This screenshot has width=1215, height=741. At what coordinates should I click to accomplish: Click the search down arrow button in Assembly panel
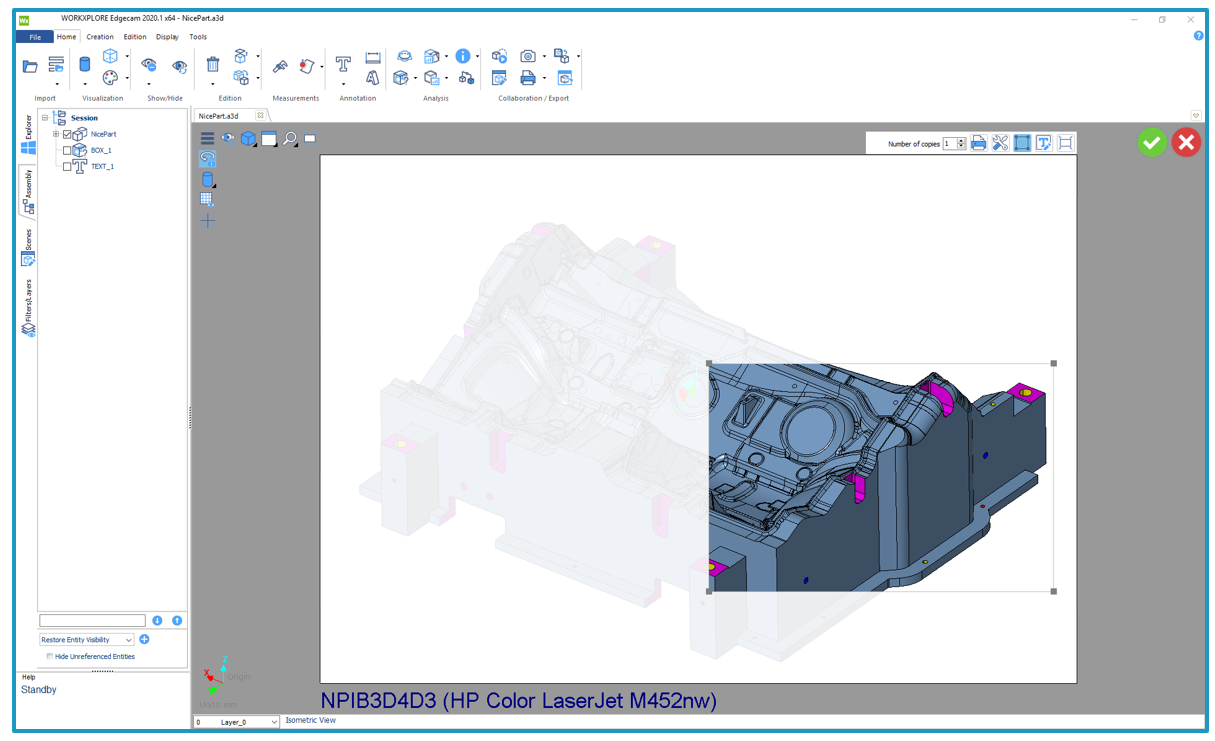[157, 621]
